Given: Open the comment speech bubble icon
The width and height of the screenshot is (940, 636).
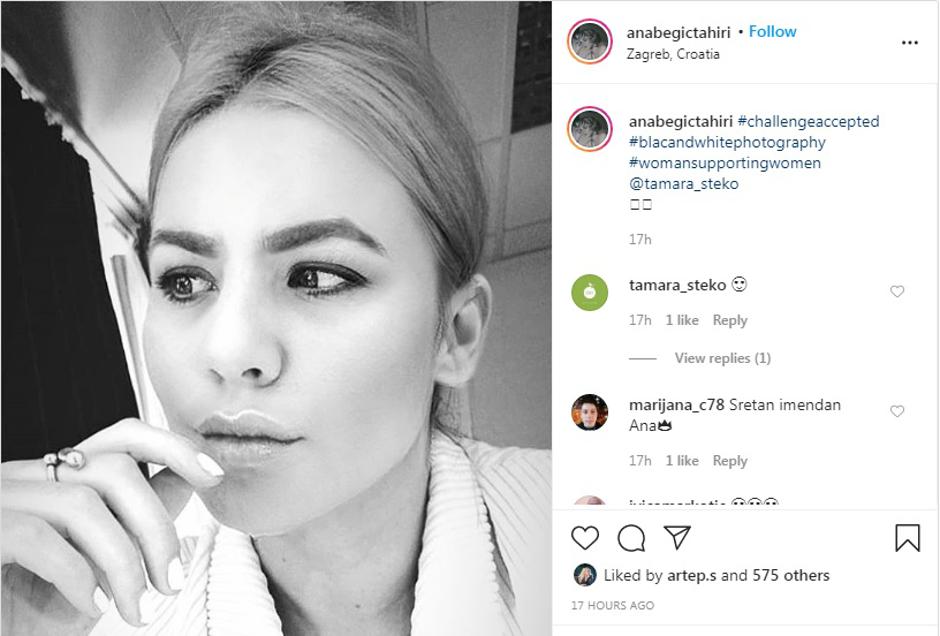Looking at the screenshot, I should tap(631, 538).
